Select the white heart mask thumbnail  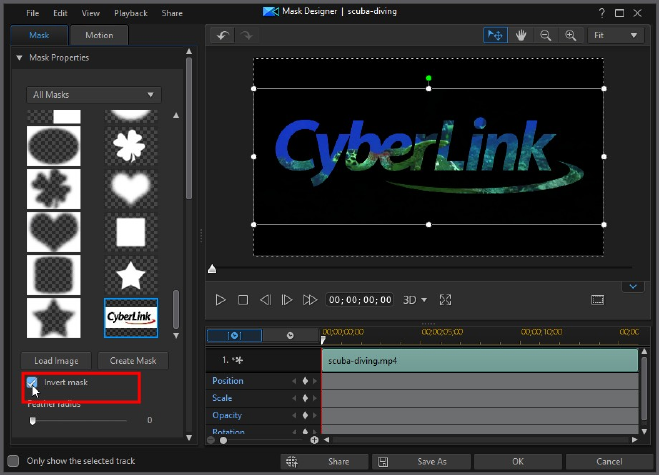(131, 189)
